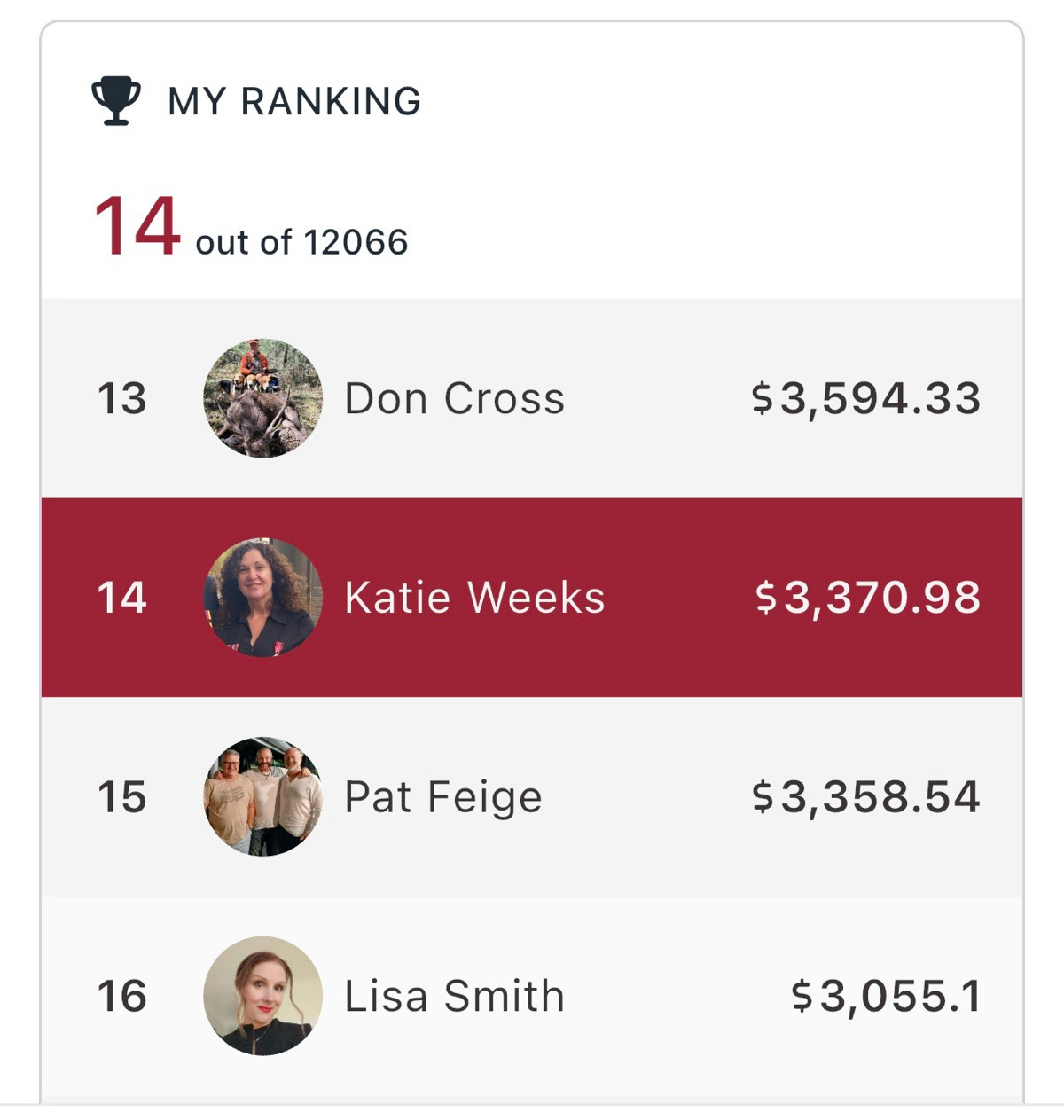Click the $3,370.98 amount
1064x1120 pixels.
(x=867, y=598)
